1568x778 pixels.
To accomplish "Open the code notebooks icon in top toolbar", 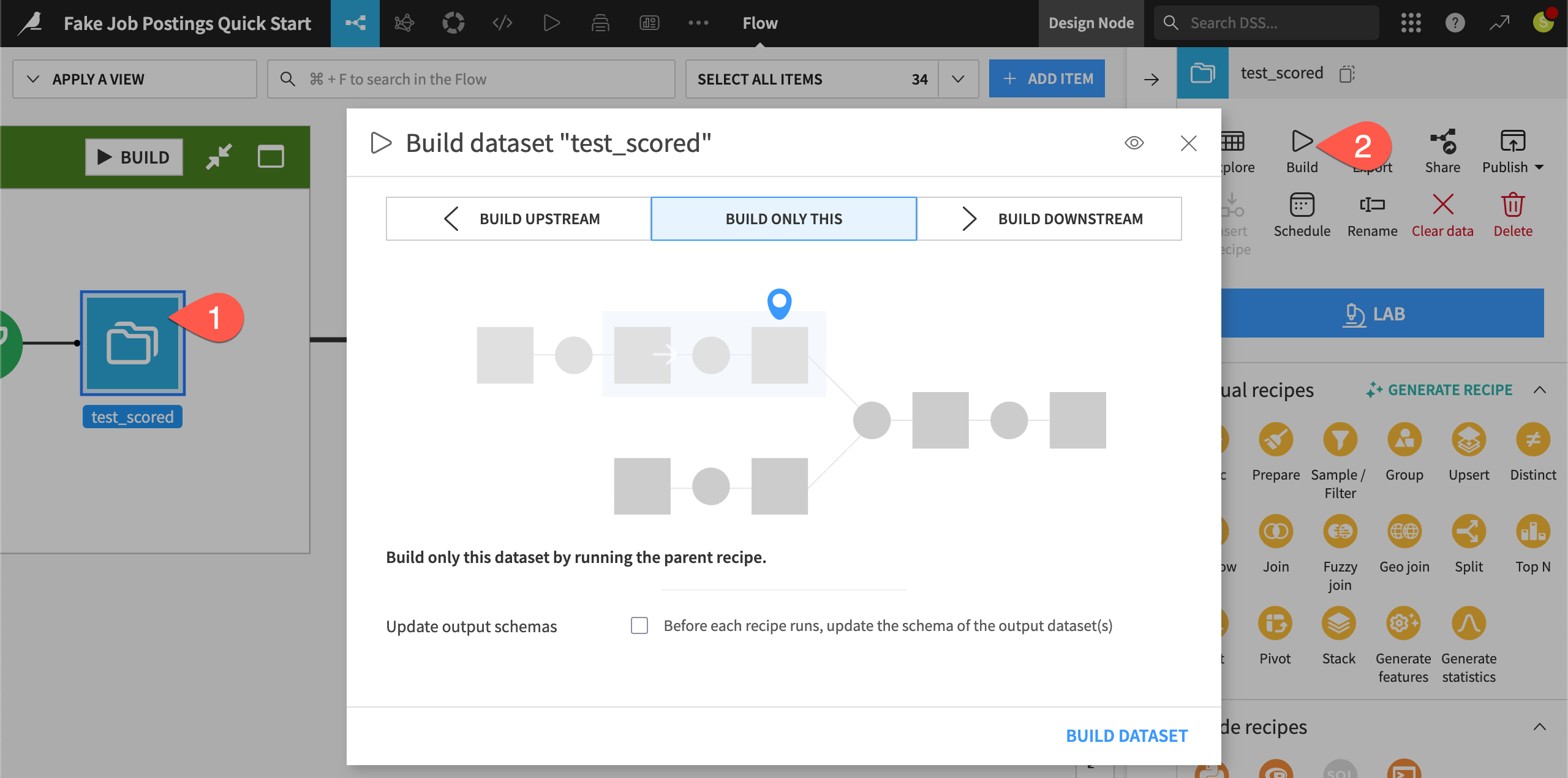I will tap(502, 23).
